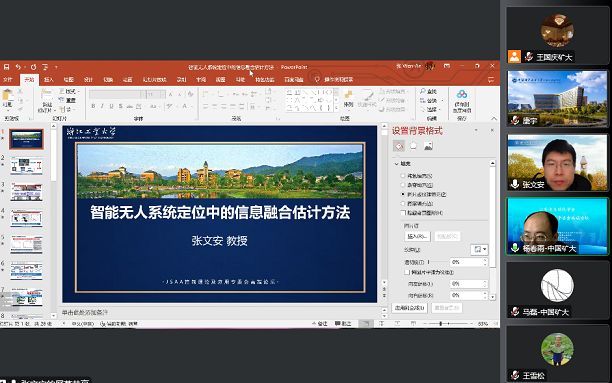
Task: Click the Save icon in quick access toolbar
Action: click(6, 67)
